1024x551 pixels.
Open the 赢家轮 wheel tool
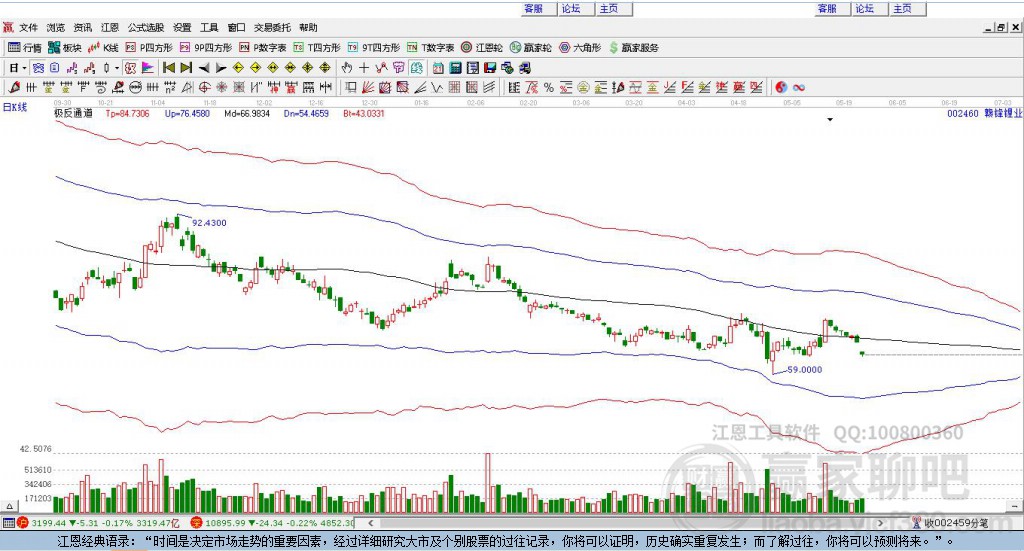pyautogui.click(x=530, y=48)
